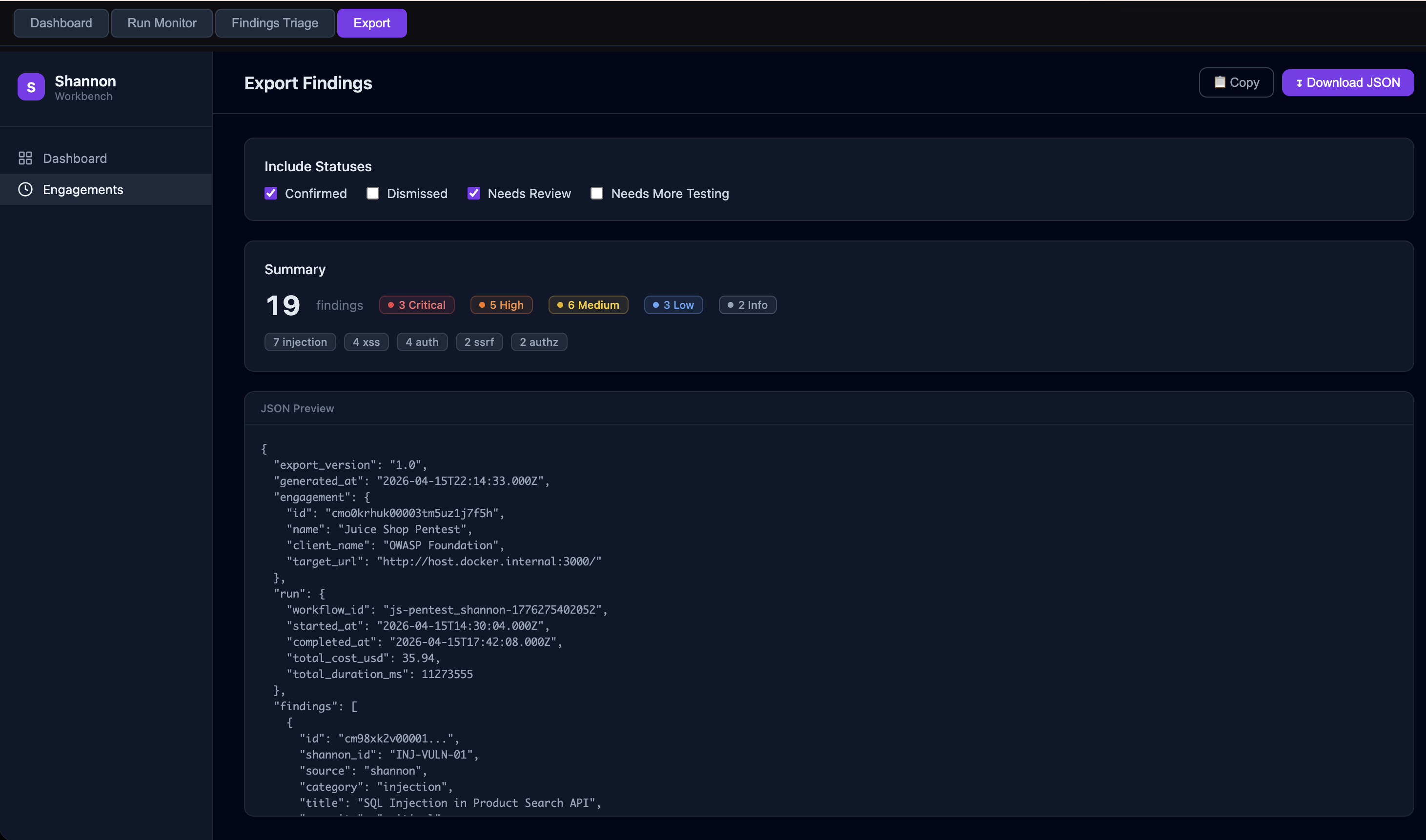
Task: Click the Engagements clock icon in sidebar
Action: click(x=25, y=189)
